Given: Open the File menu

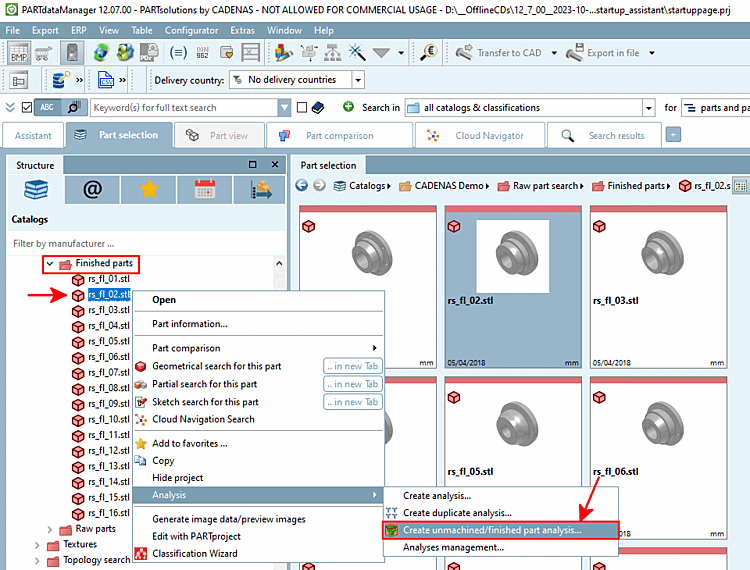Looking at the screenshot, I should point(12,30).
